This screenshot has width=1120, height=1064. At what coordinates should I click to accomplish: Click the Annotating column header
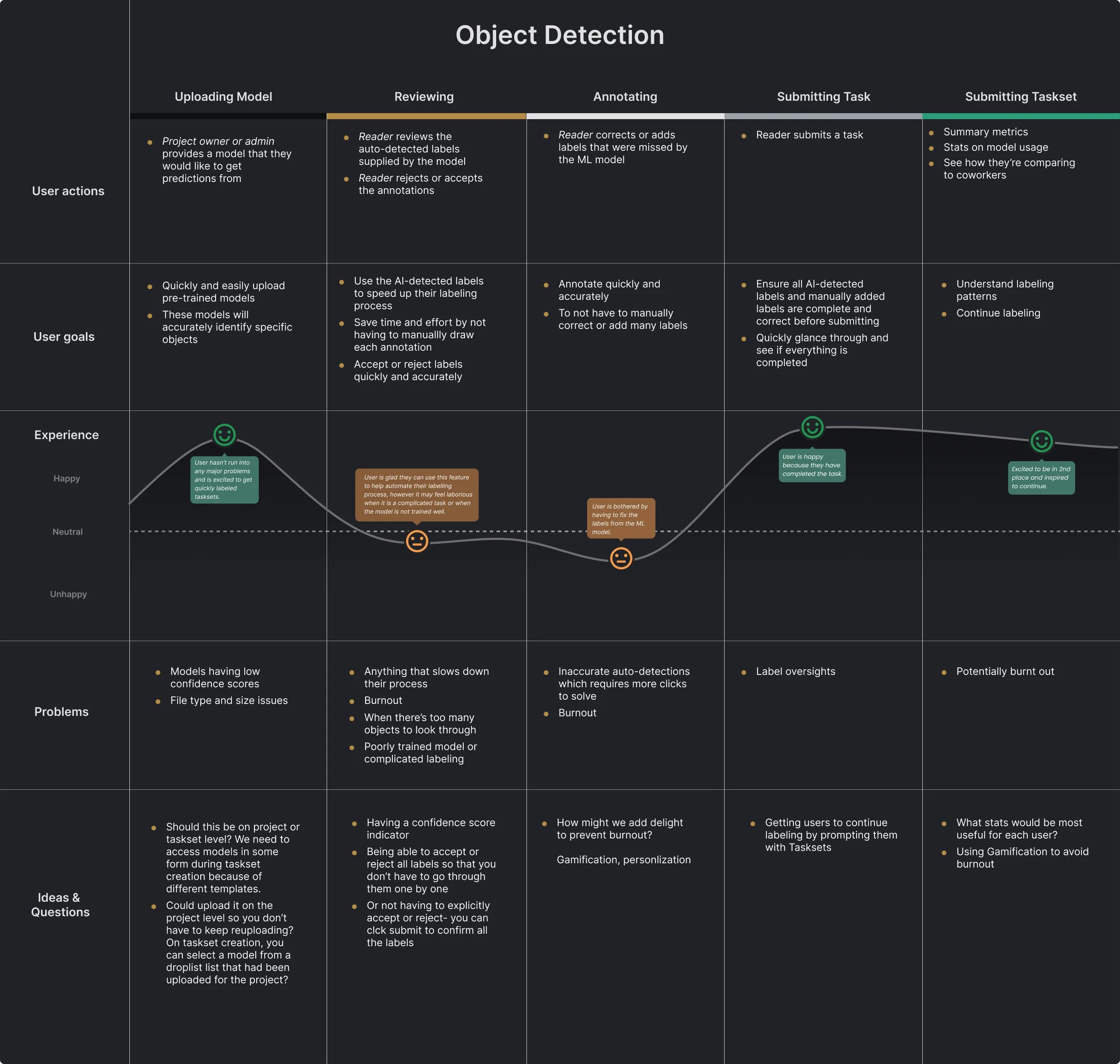point(625,97)
